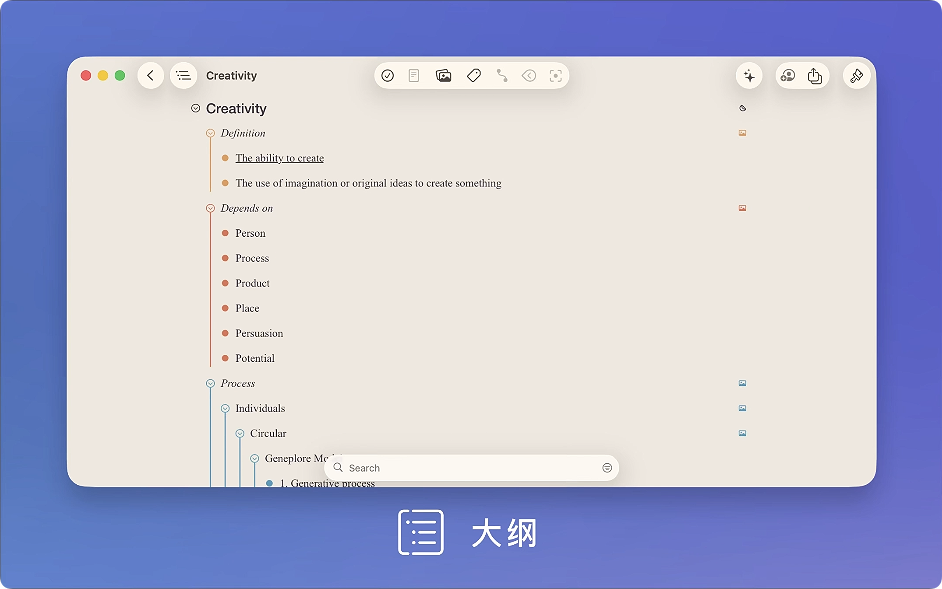Select the Persuasion outline item
The image size is (942, 589).
pyautogui.click(x=259, y=333)
